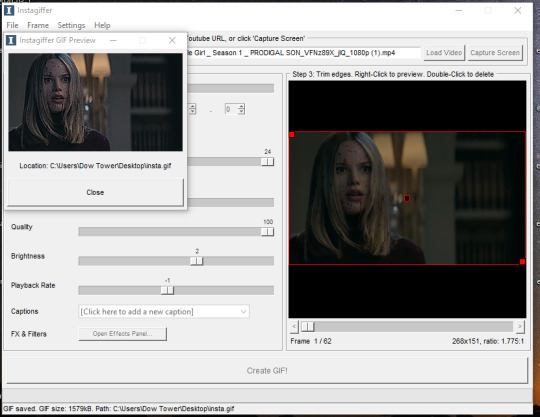540x417 pixels.
Task: Click the 'Frame 1 / 62' text
Action: [311, 341]
